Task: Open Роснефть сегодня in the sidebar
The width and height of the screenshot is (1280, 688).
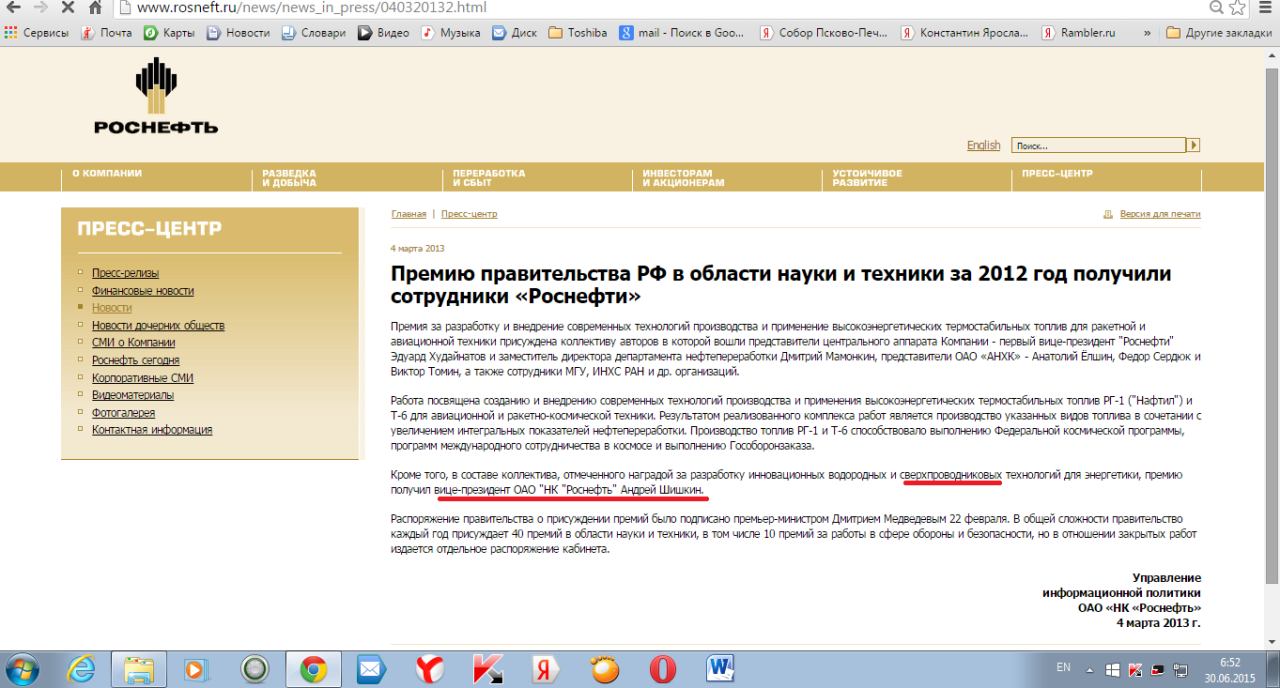Action: point(136,360)
